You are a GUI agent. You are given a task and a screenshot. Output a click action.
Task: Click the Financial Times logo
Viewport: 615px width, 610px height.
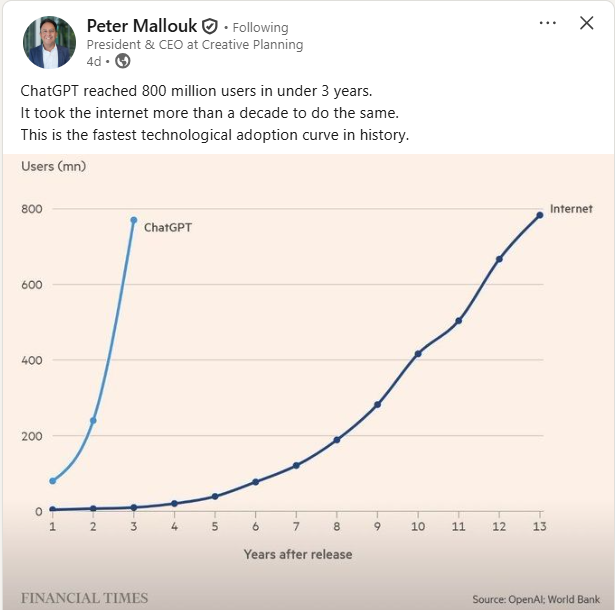84,598
